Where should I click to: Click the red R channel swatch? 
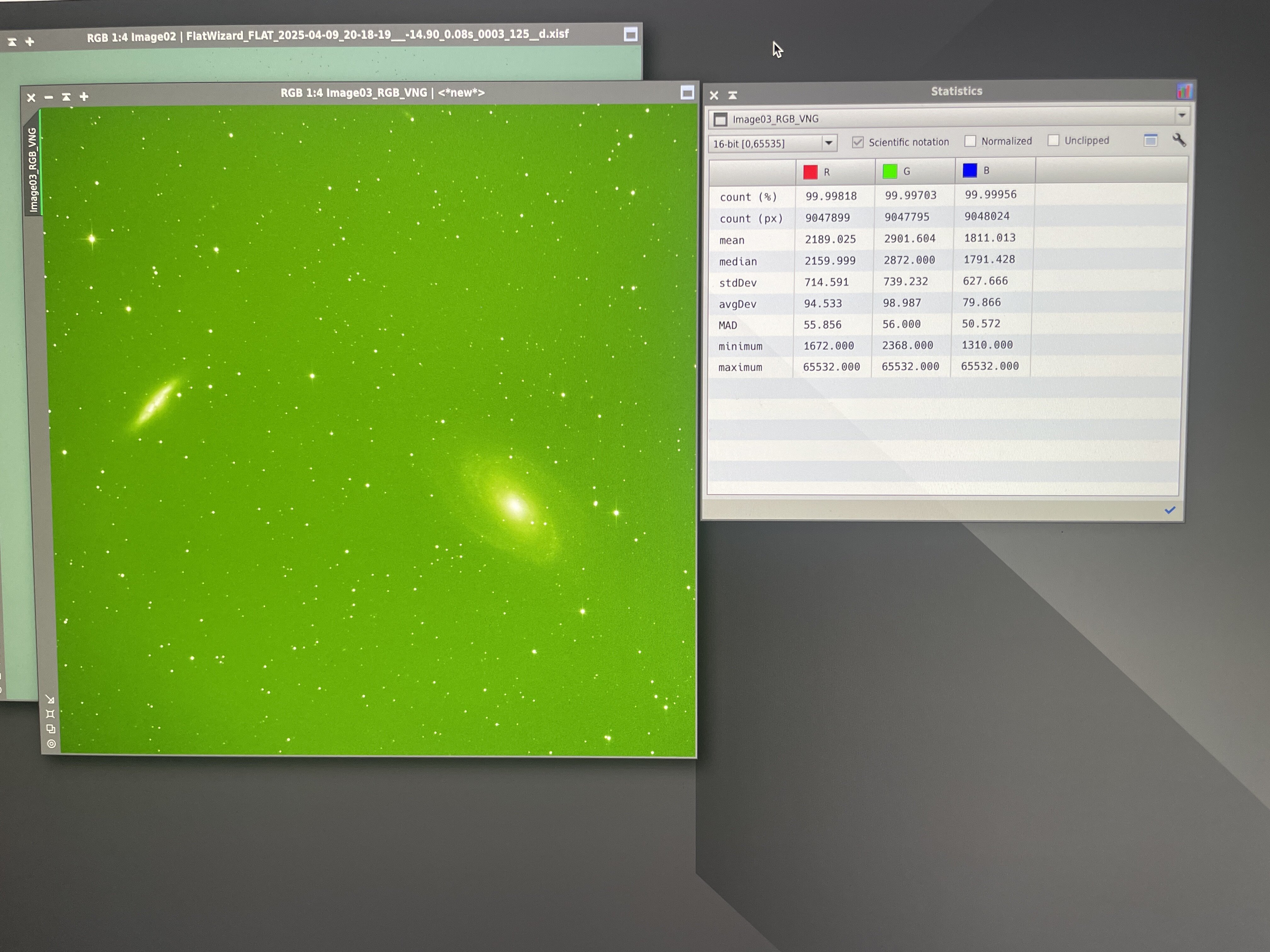point(810,172)
